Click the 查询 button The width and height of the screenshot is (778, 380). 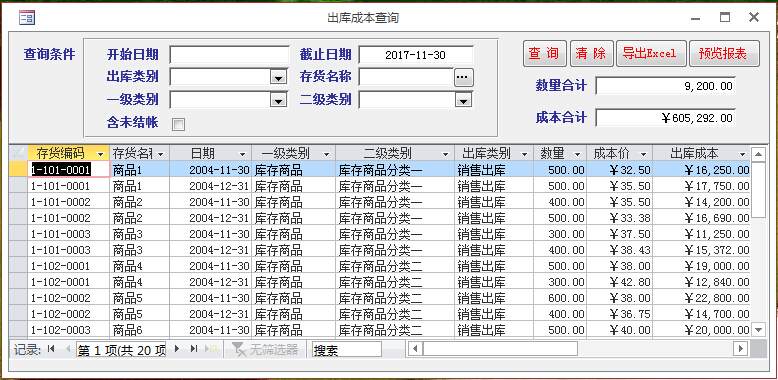point(544,54)
